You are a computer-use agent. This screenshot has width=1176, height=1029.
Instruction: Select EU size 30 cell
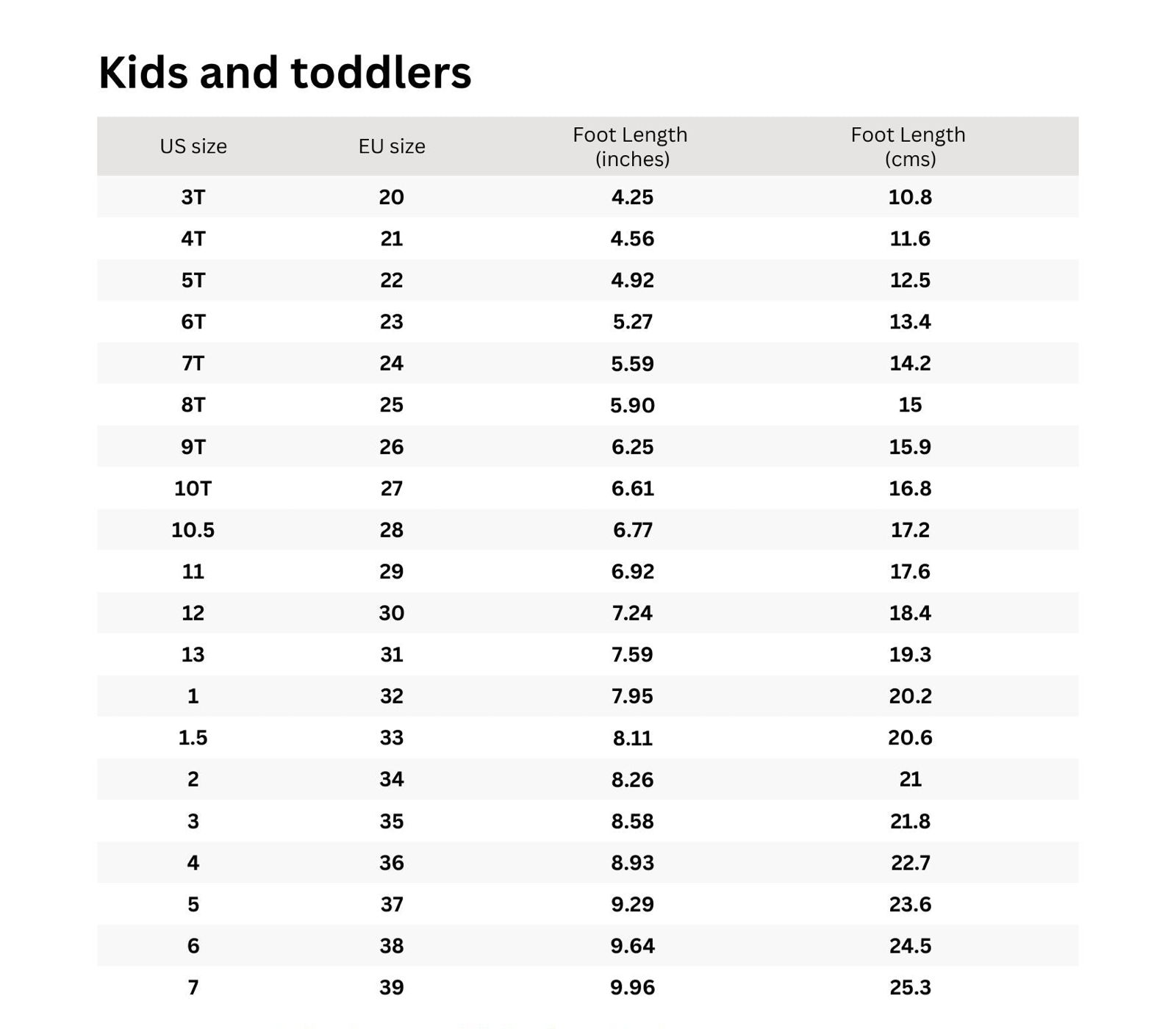tap(392, 613)
